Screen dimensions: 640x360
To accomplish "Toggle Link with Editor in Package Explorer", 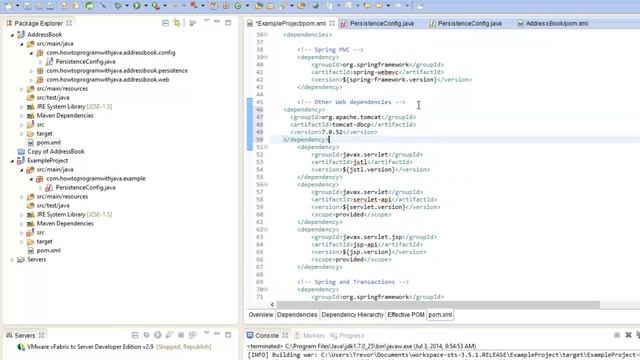I will point(177,23).
